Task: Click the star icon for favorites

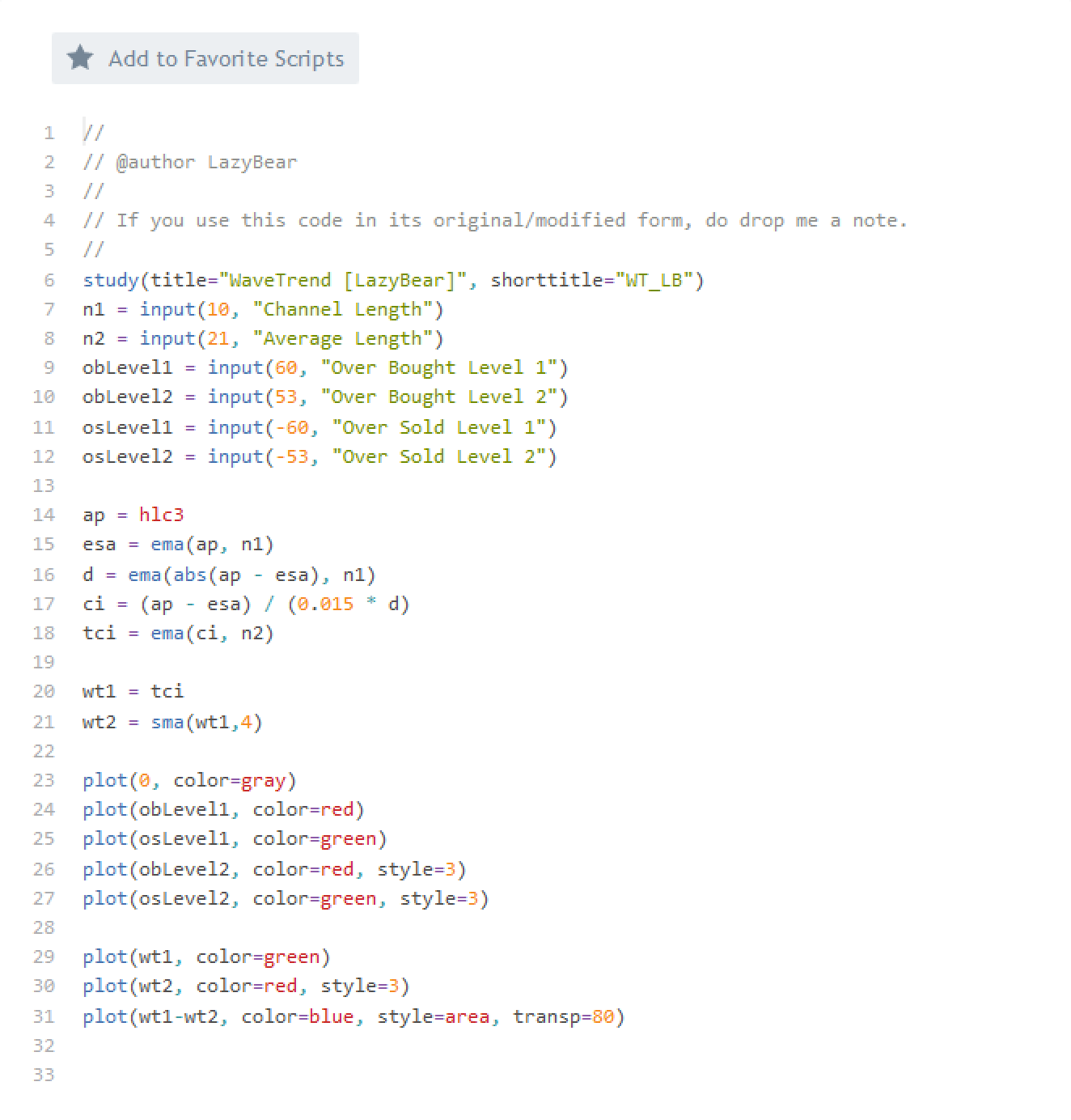Action: [80, 58]
